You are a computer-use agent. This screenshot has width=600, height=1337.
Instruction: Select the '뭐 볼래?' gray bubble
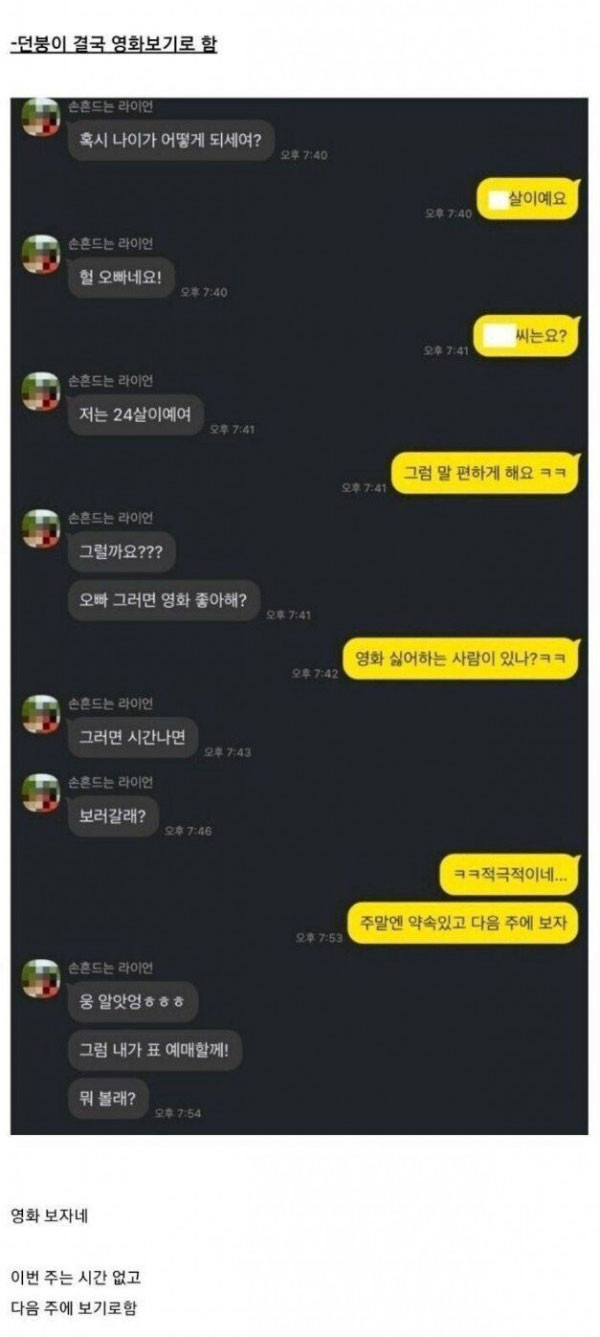tap(108, 1097)
